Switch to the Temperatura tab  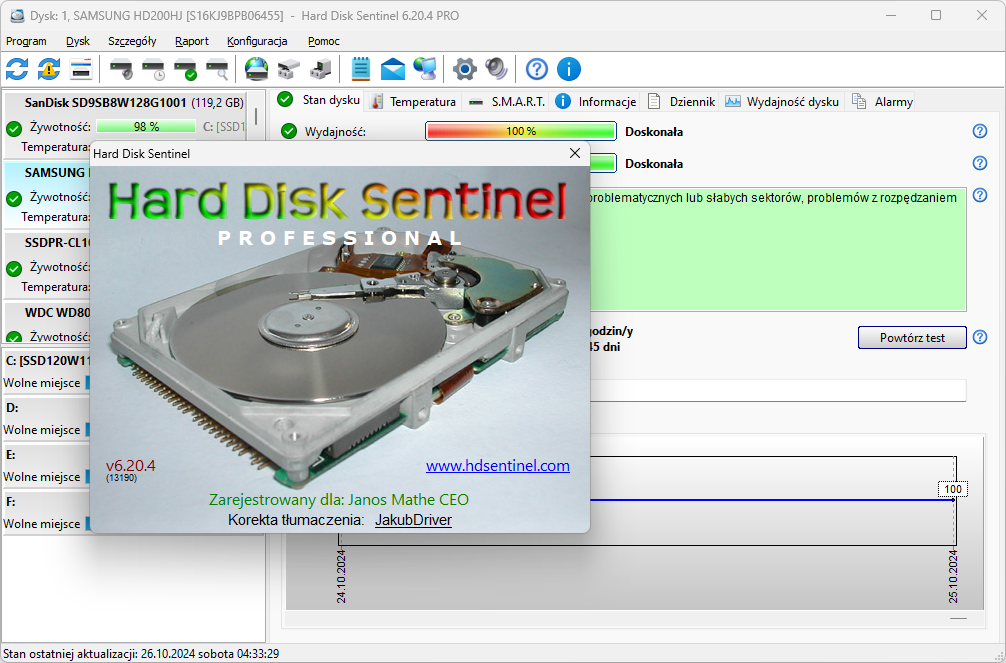pos(414,101)
